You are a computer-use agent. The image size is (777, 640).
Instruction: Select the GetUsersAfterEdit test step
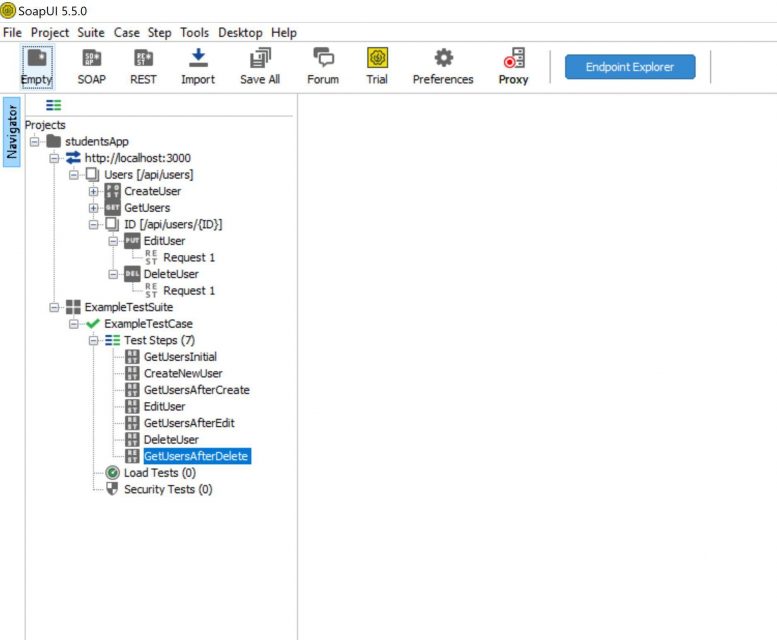189,423
